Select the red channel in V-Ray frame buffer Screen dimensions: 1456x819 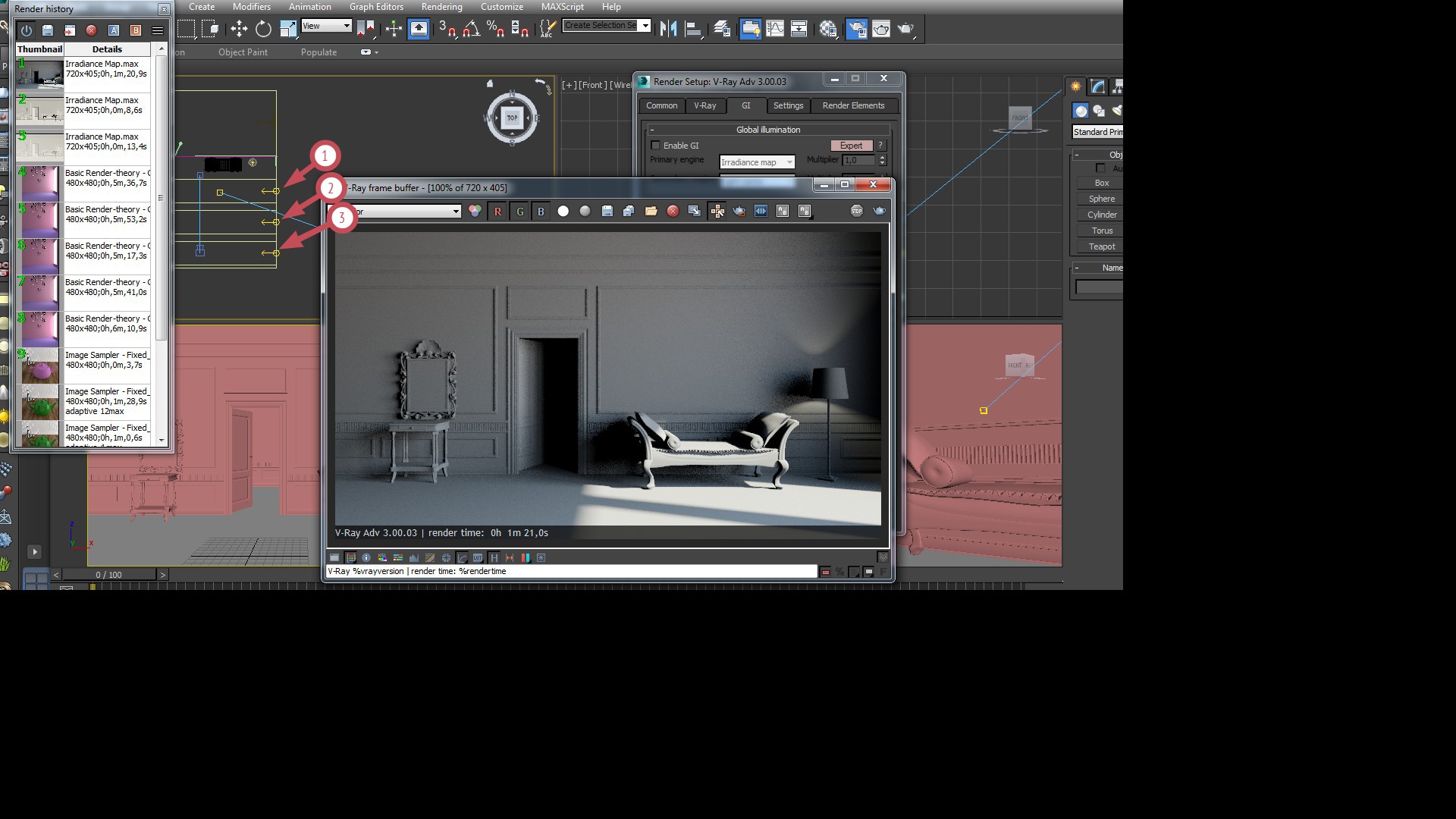(497, 212)
